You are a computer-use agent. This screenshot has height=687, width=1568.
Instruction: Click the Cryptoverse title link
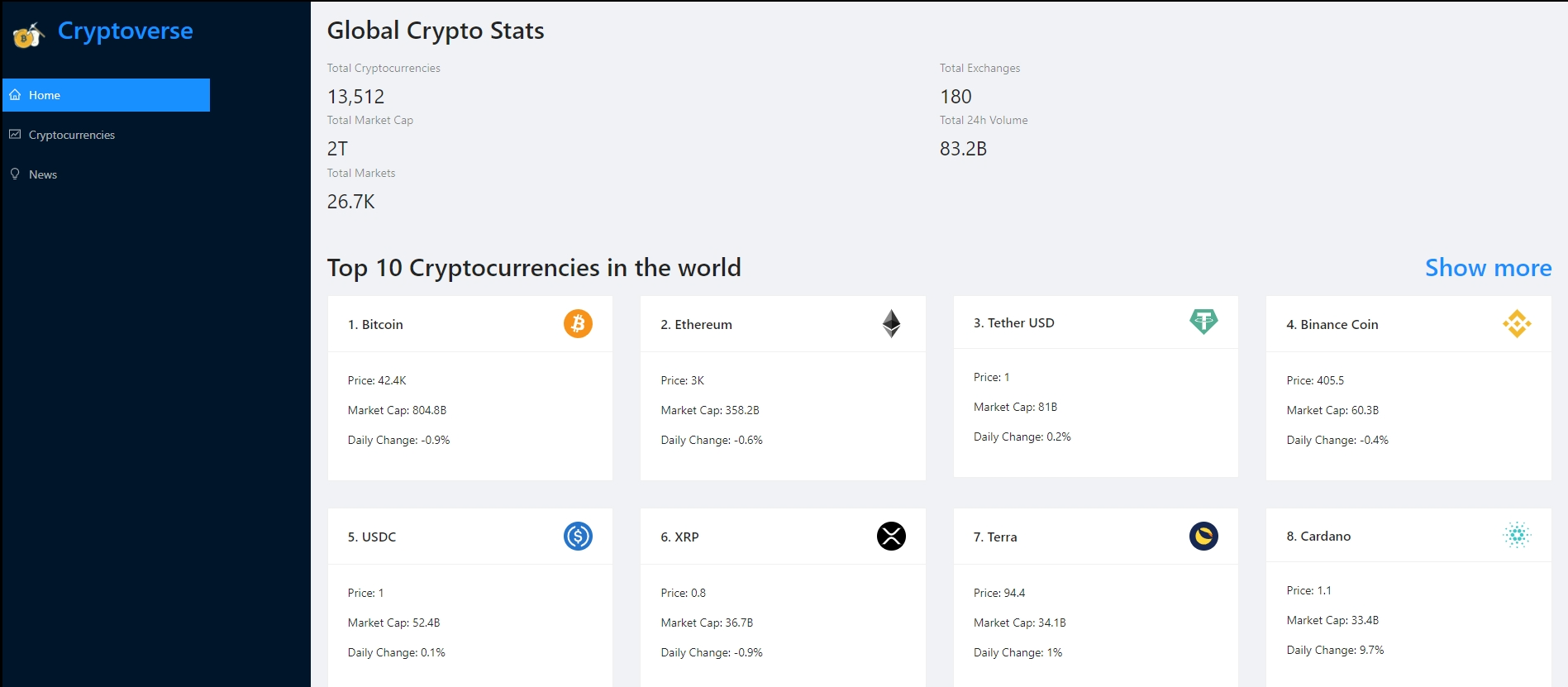click(x=125, y=31)
